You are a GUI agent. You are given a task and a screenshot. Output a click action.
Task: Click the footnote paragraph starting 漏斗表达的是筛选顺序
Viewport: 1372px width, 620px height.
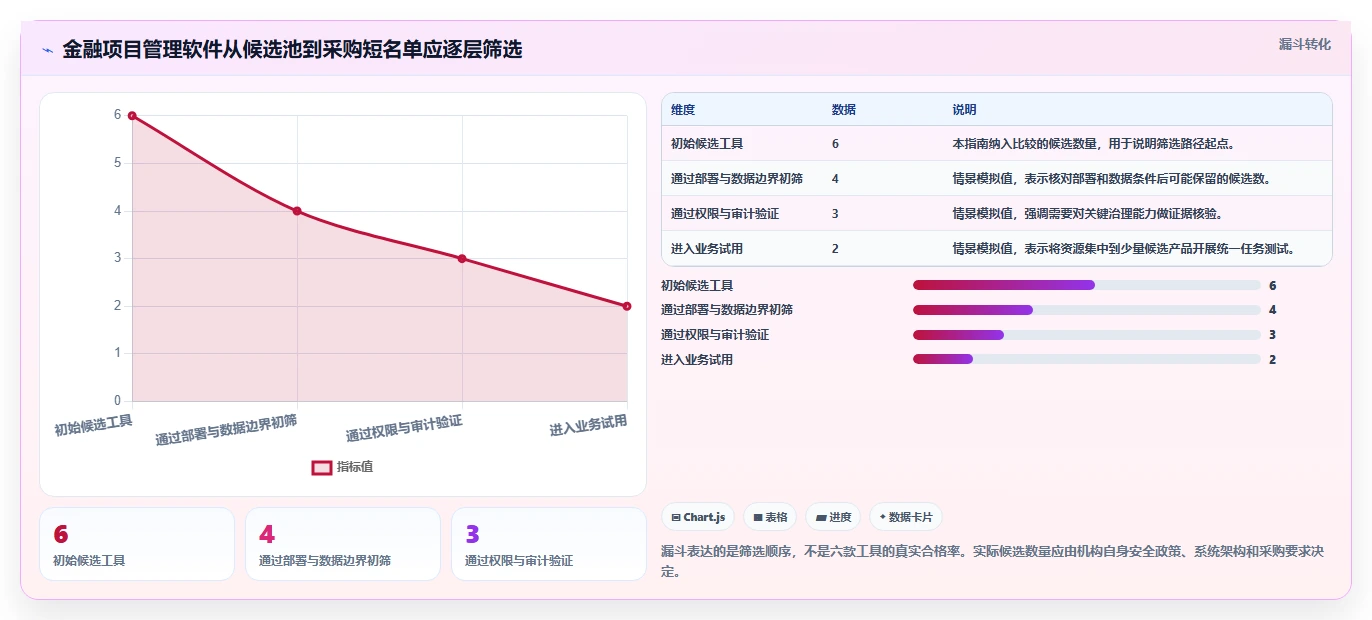coord(993,561)
